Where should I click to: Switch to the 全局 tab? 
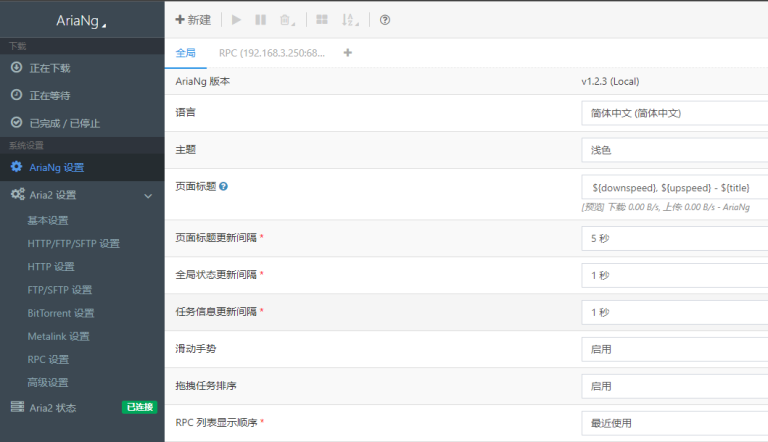[186, 53]
